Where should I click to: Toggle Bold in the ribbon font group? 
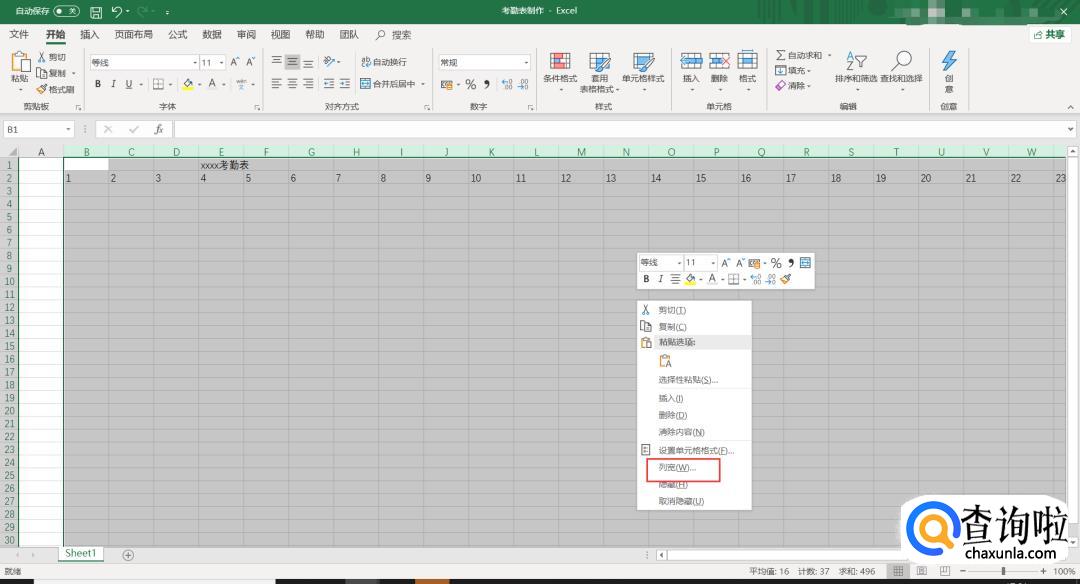click(x=98, y=84)
